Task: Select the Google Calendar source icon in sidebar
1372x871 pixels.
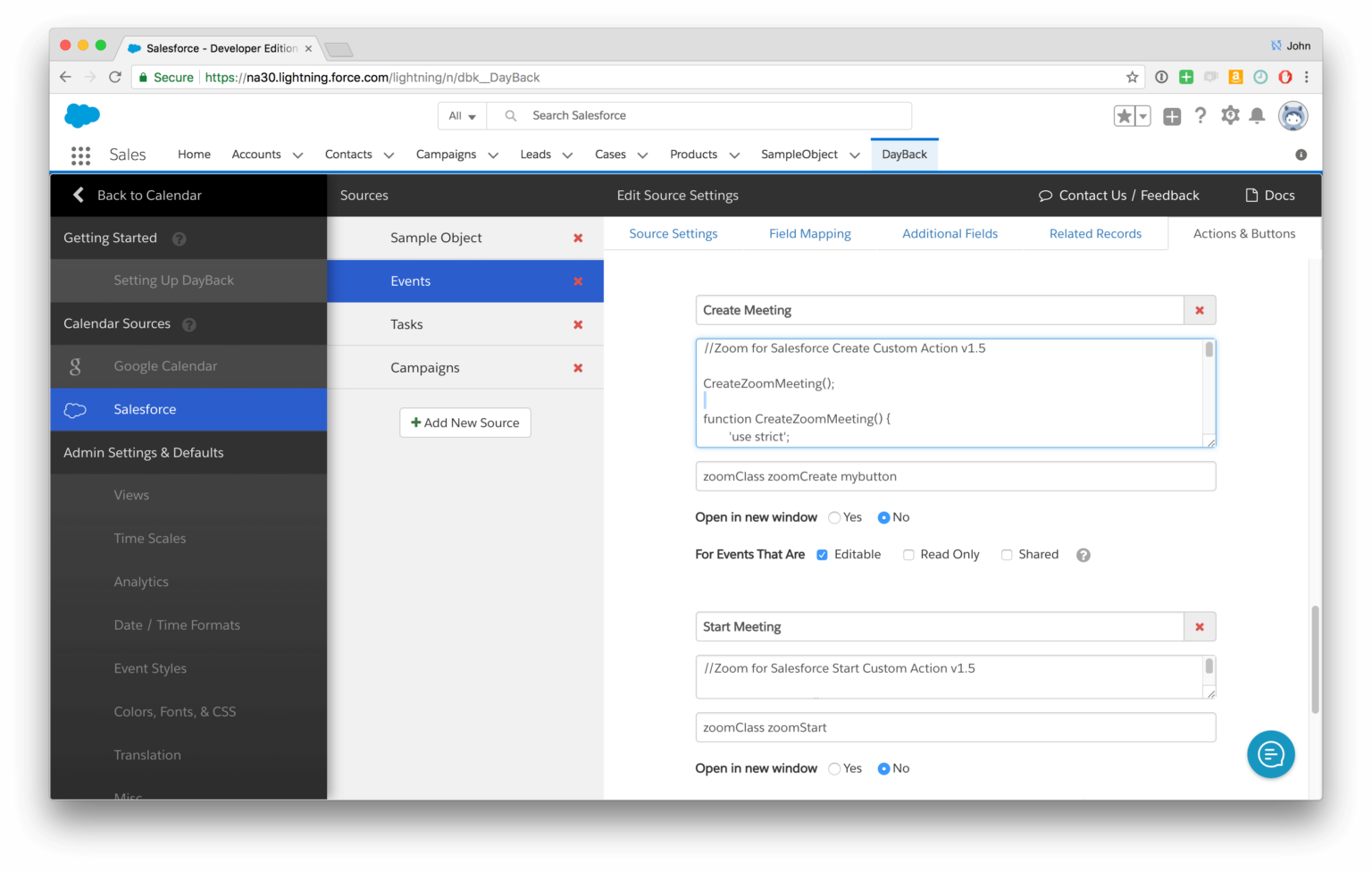Action: 75,366
